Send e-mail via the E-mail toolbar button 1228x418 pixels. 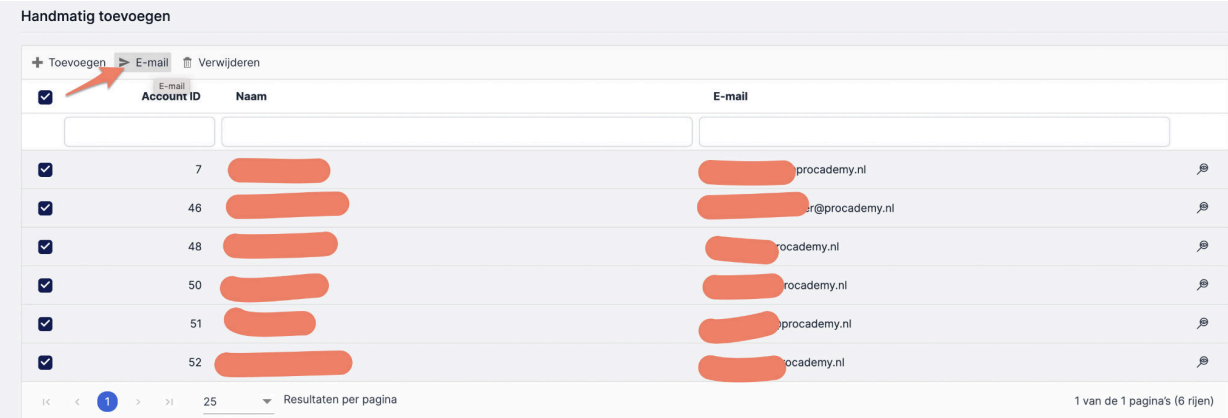(144, 63)
